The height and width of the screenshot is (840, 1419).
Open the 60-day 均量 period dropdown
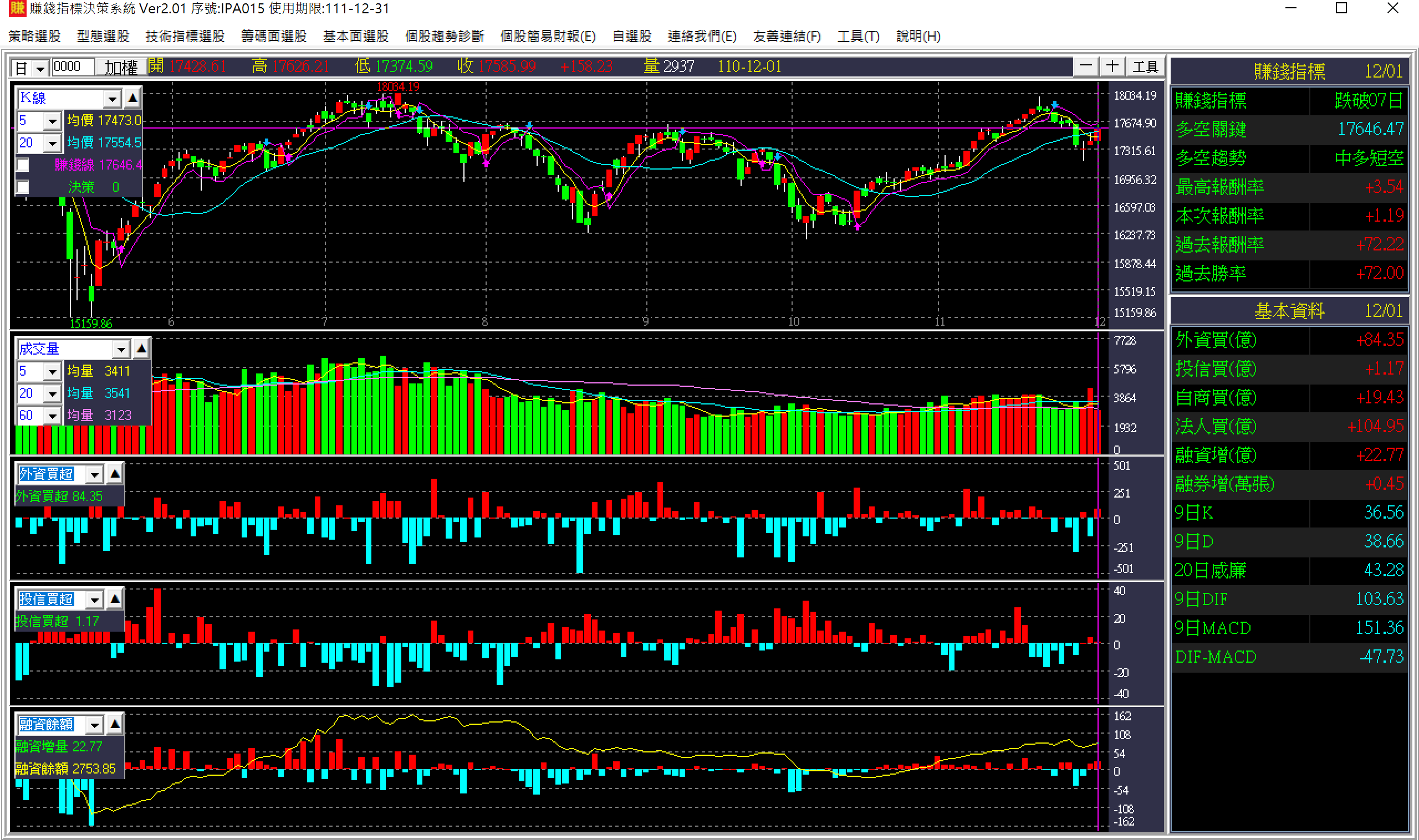coord(52,416)
